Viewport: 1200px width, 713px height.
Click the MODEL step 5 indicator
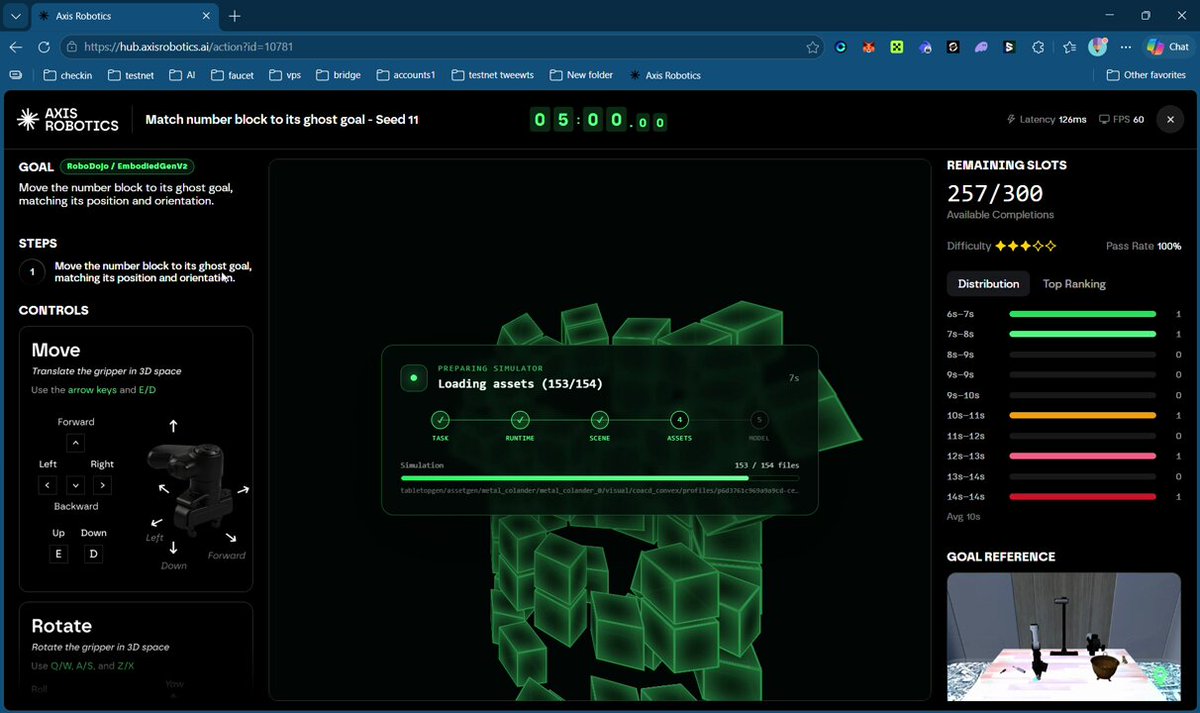(x=759, y=420)
